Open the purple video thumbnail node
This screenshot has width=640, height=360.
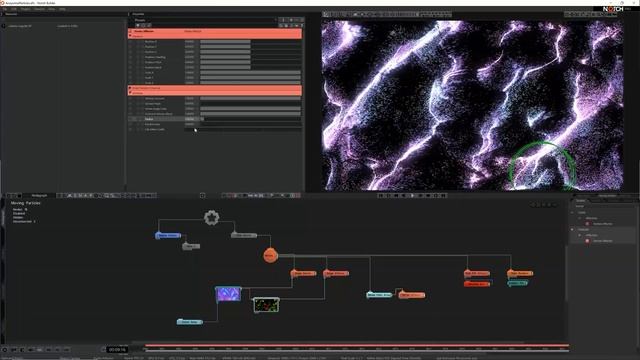[x=228, y=294]
